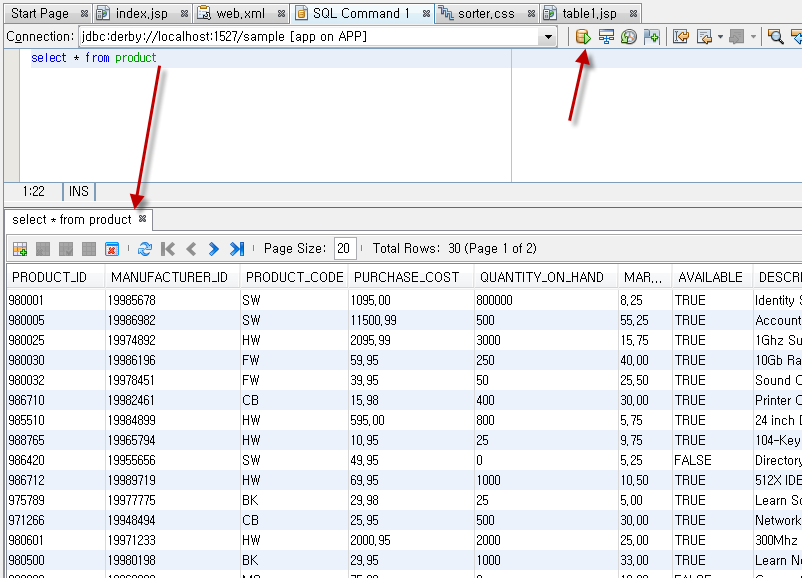
Task: Sort by the PURCHASE_COST column header
Action: (411, 277)
